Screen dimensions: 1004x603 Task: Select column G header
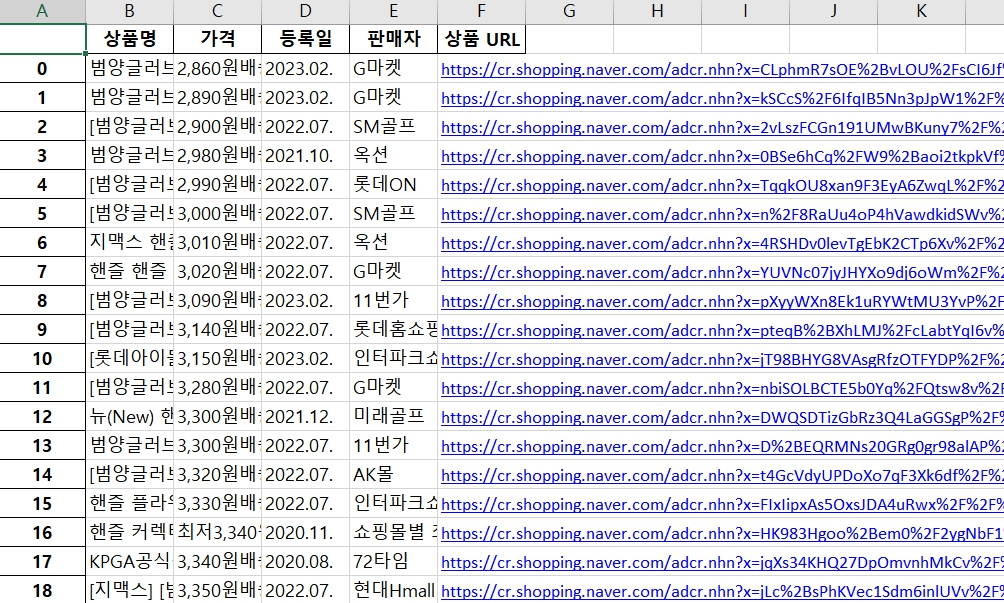[x=569, y=12]
